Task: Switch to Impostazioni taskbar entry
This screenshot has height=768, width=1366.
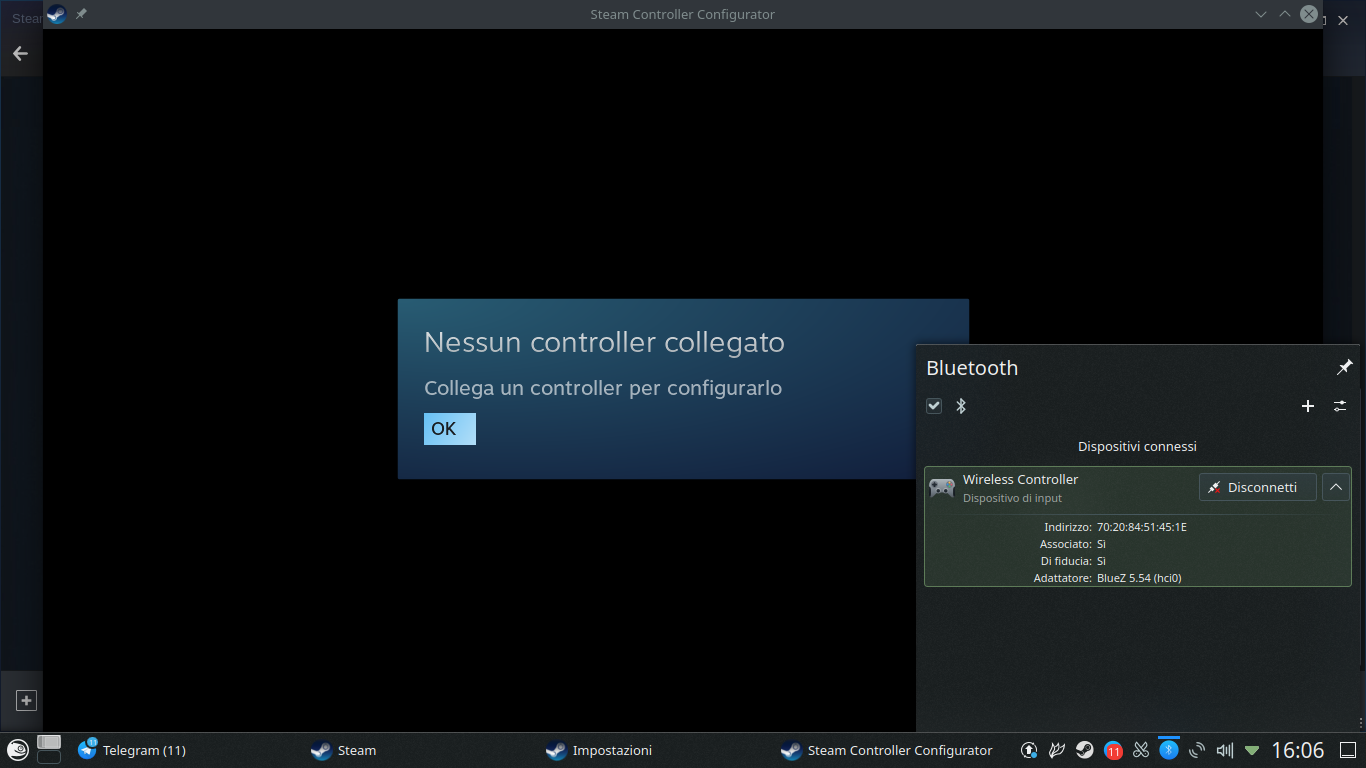Action: click(x=598, y=750)
